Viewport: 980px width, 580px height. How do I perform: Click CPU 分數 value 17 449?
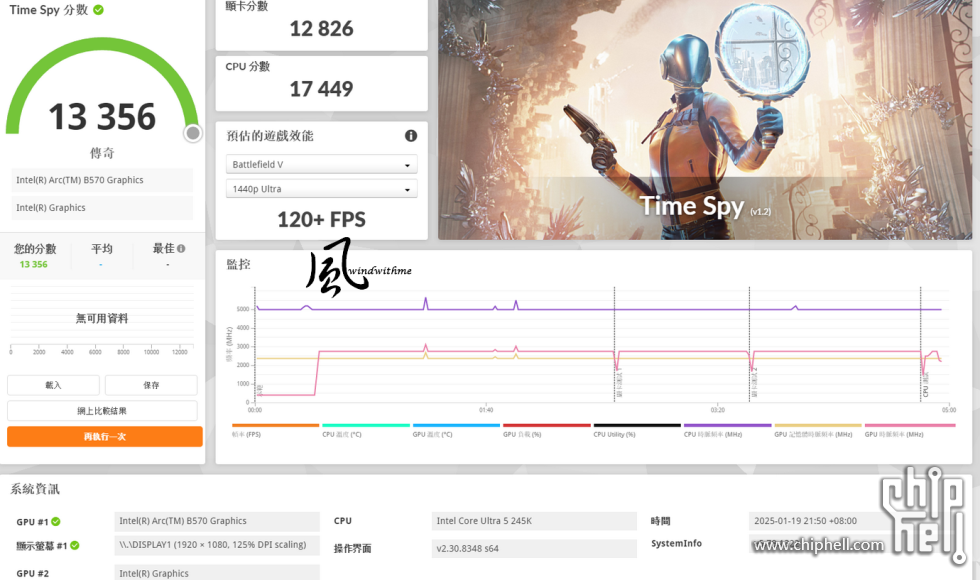pos(321,89)
